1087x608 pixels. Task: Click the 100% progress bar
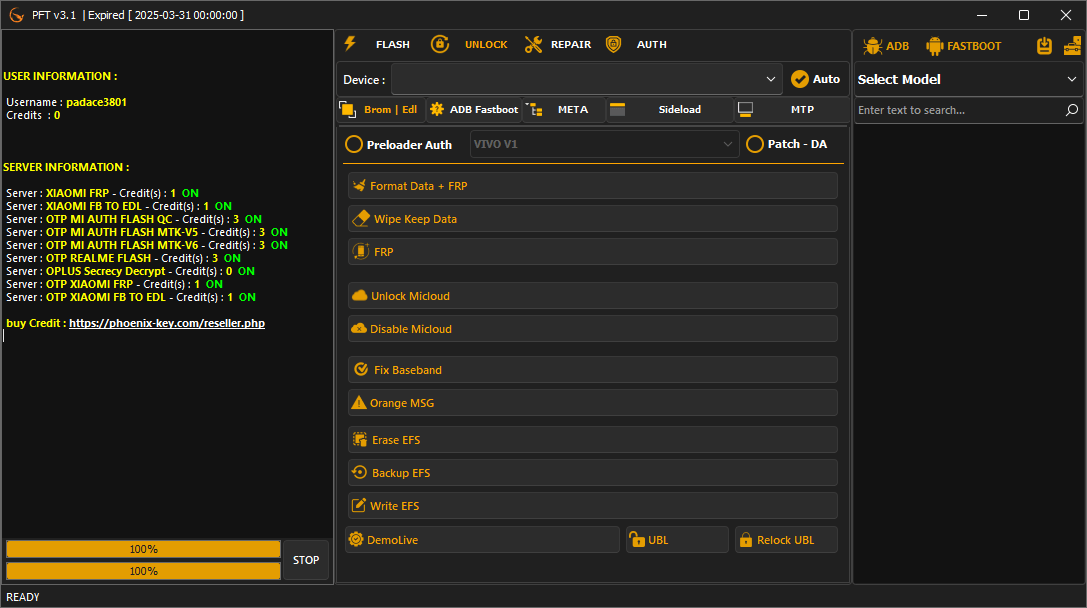point(143,548)
